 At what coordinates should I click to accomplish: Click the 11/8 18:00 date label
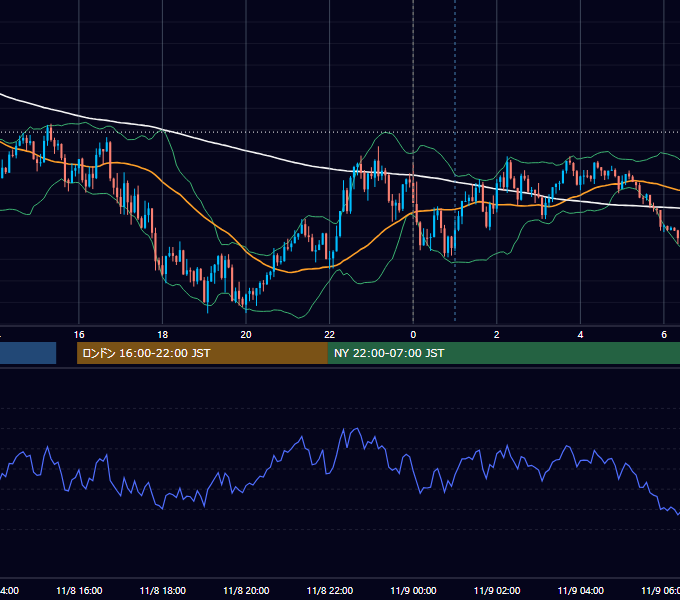click(x=163, y=591)
